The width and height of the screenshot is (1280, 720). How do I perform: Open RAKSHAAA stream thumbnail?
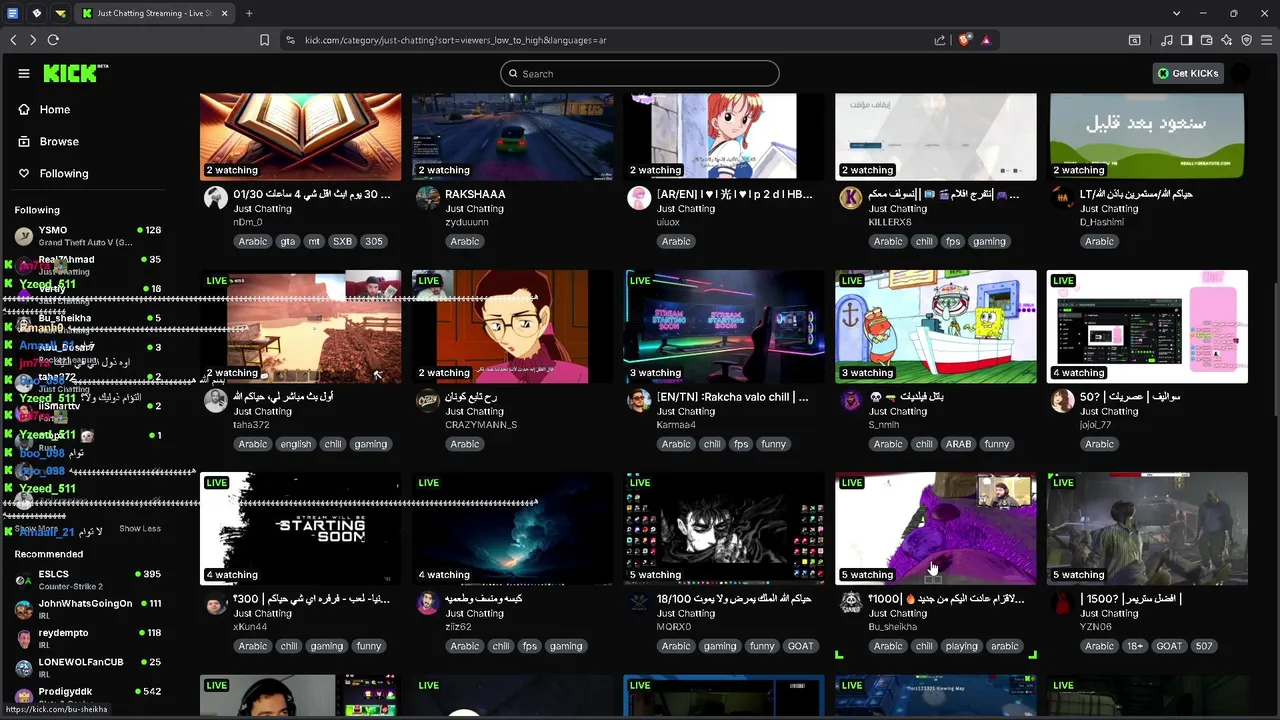513,137
